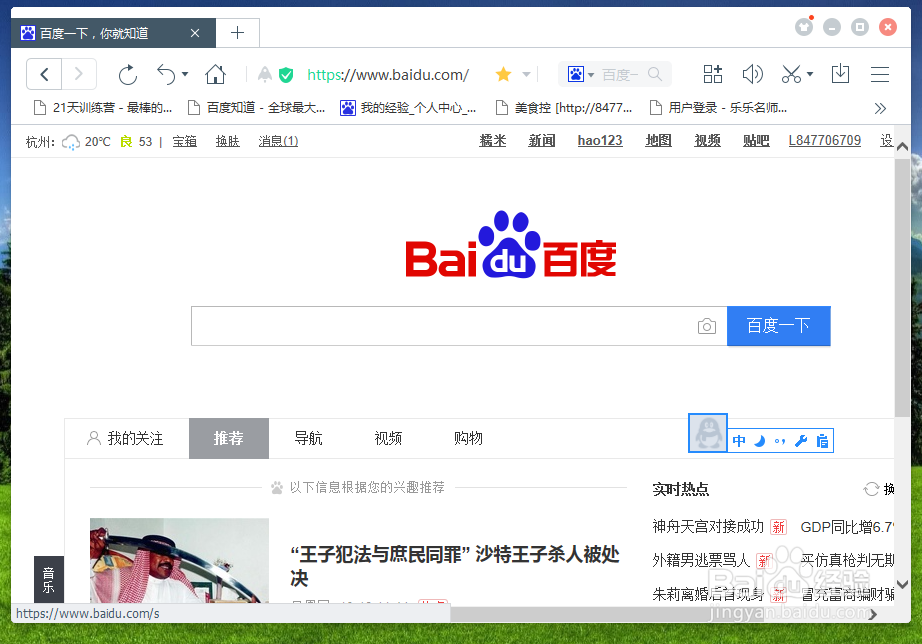Click the address bar URL https://www.baidu.com/
Image resolution: width=922 pixels, height=644 pixels.
(x=388, y=75)
